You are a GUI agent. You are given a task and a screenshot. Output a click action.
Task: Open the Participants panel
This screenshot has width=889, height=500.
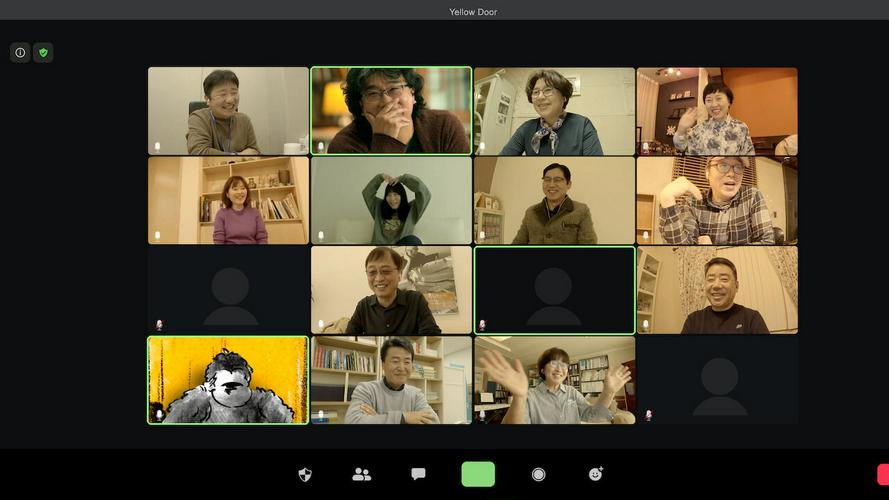click(362, 474)
